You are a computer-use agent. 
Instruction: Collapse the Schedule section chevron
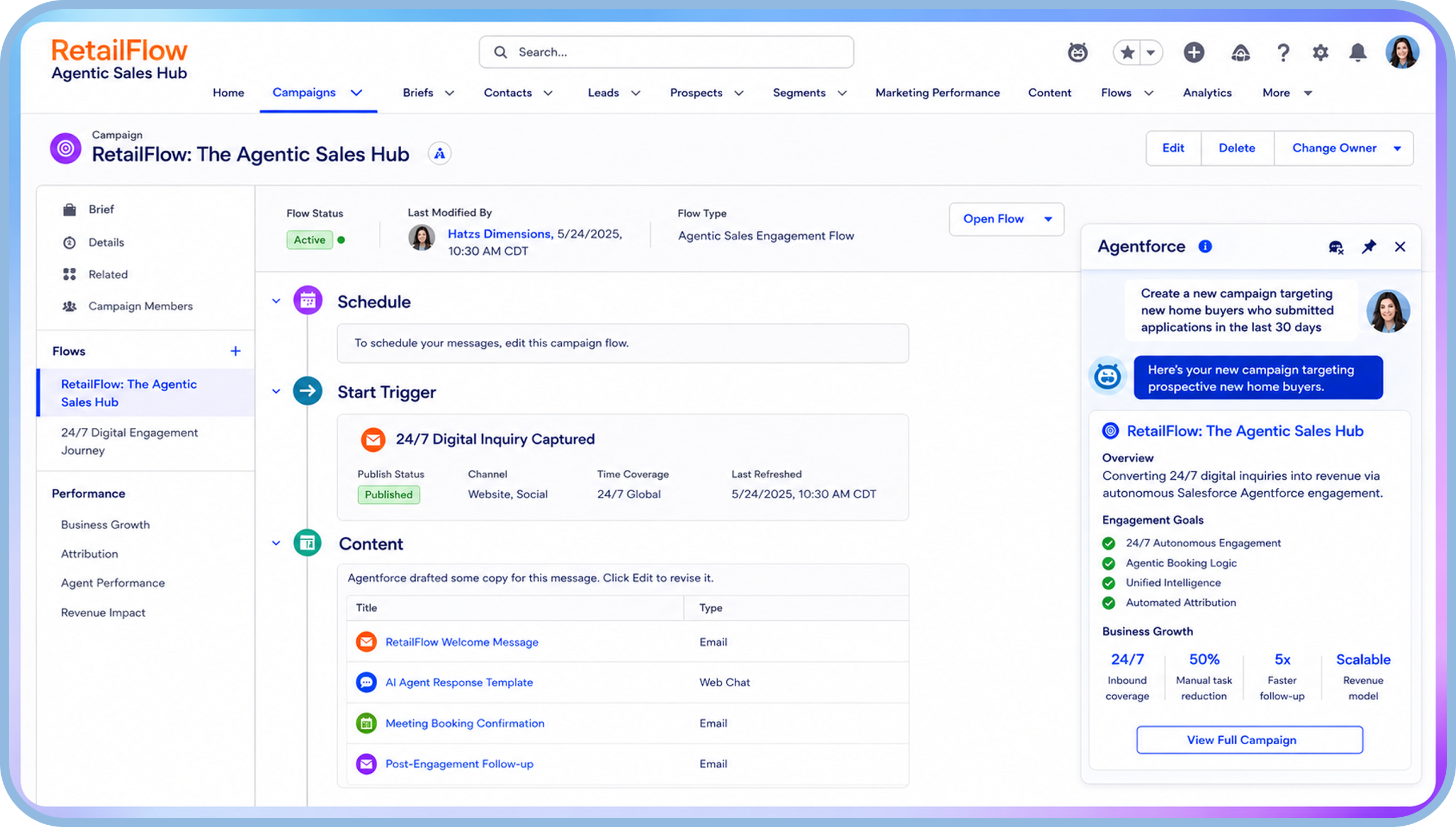coord(276,301)
